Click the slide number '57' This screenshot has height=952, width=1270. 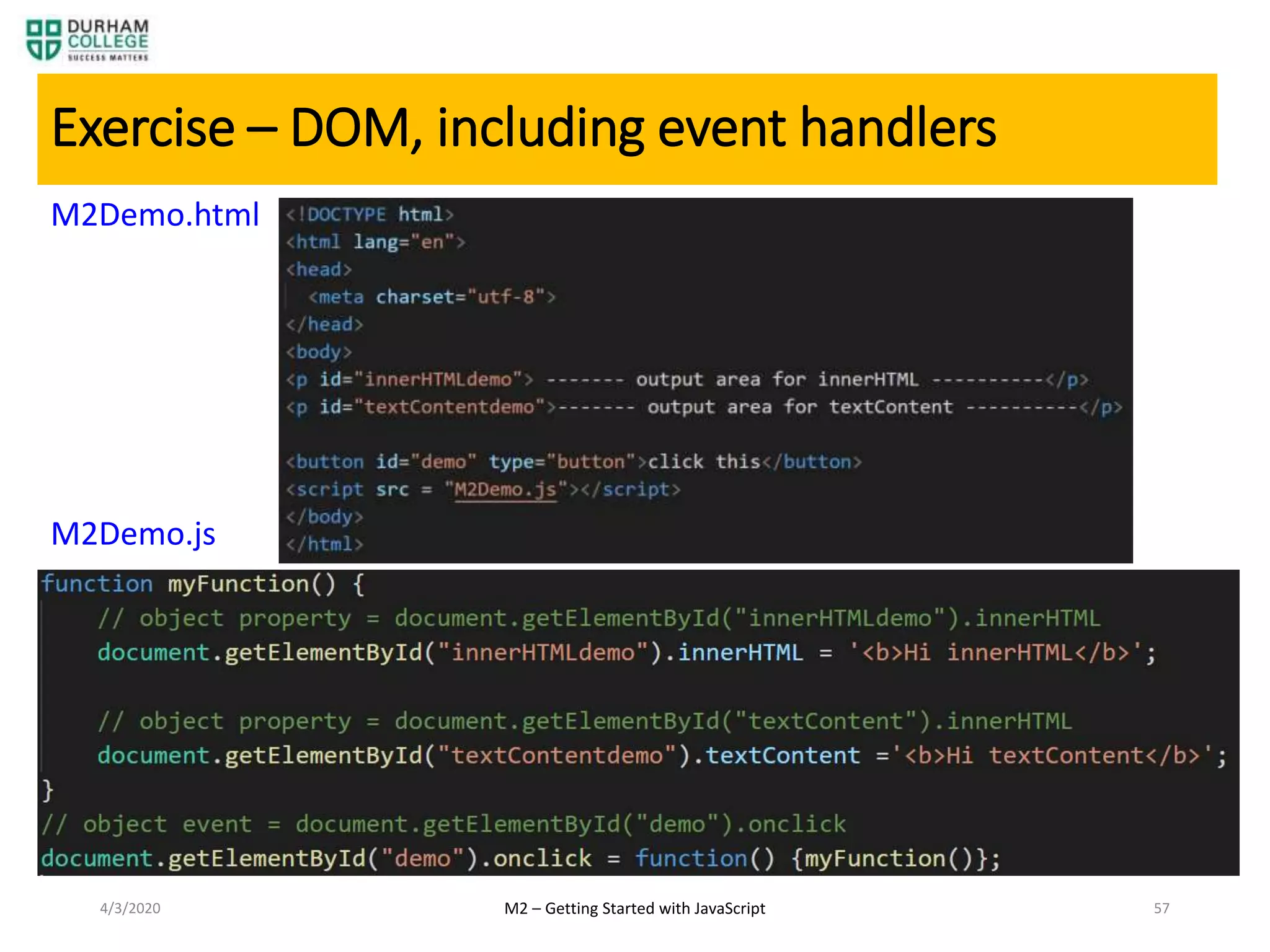pyautogui.click(x=1161, y=909)
